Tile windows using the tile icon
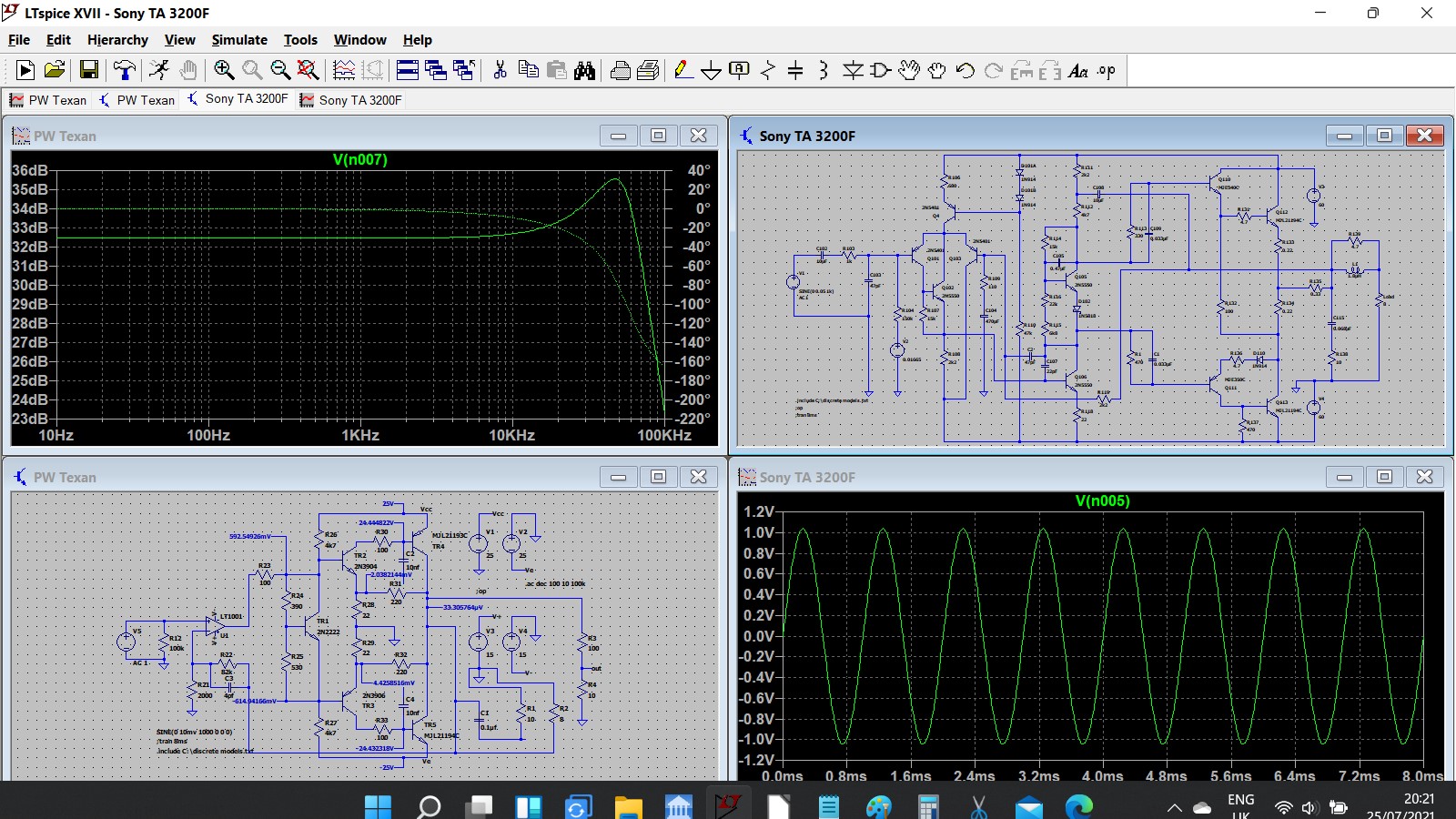Image resolution: width=1456 pixels, height=819 pixels. [408, 70]
